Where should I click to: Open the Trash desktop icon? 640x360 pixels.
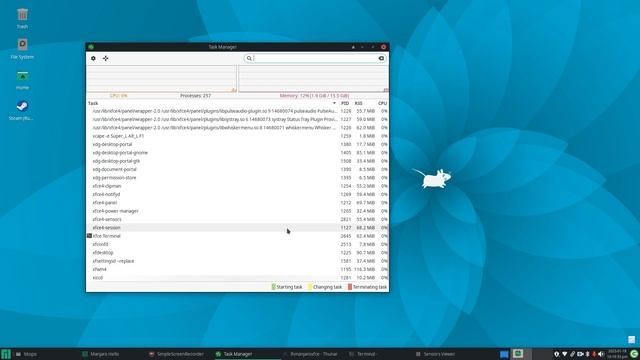click(x=22, y=19)
